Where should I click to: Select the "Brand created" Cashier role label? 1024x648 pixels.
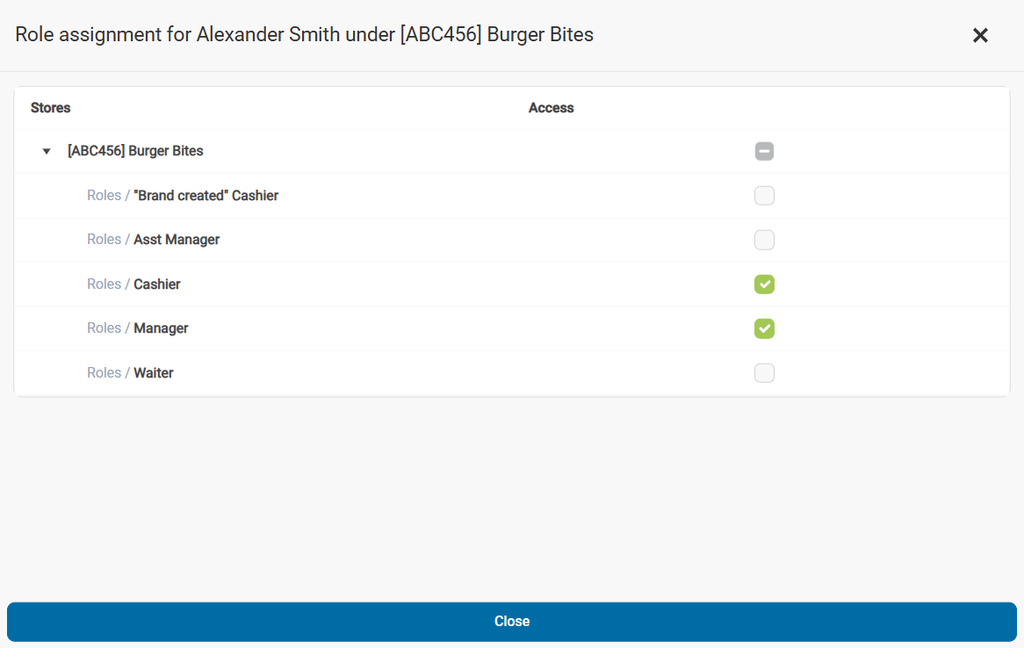pyautogui.click(x=206, y=196)
